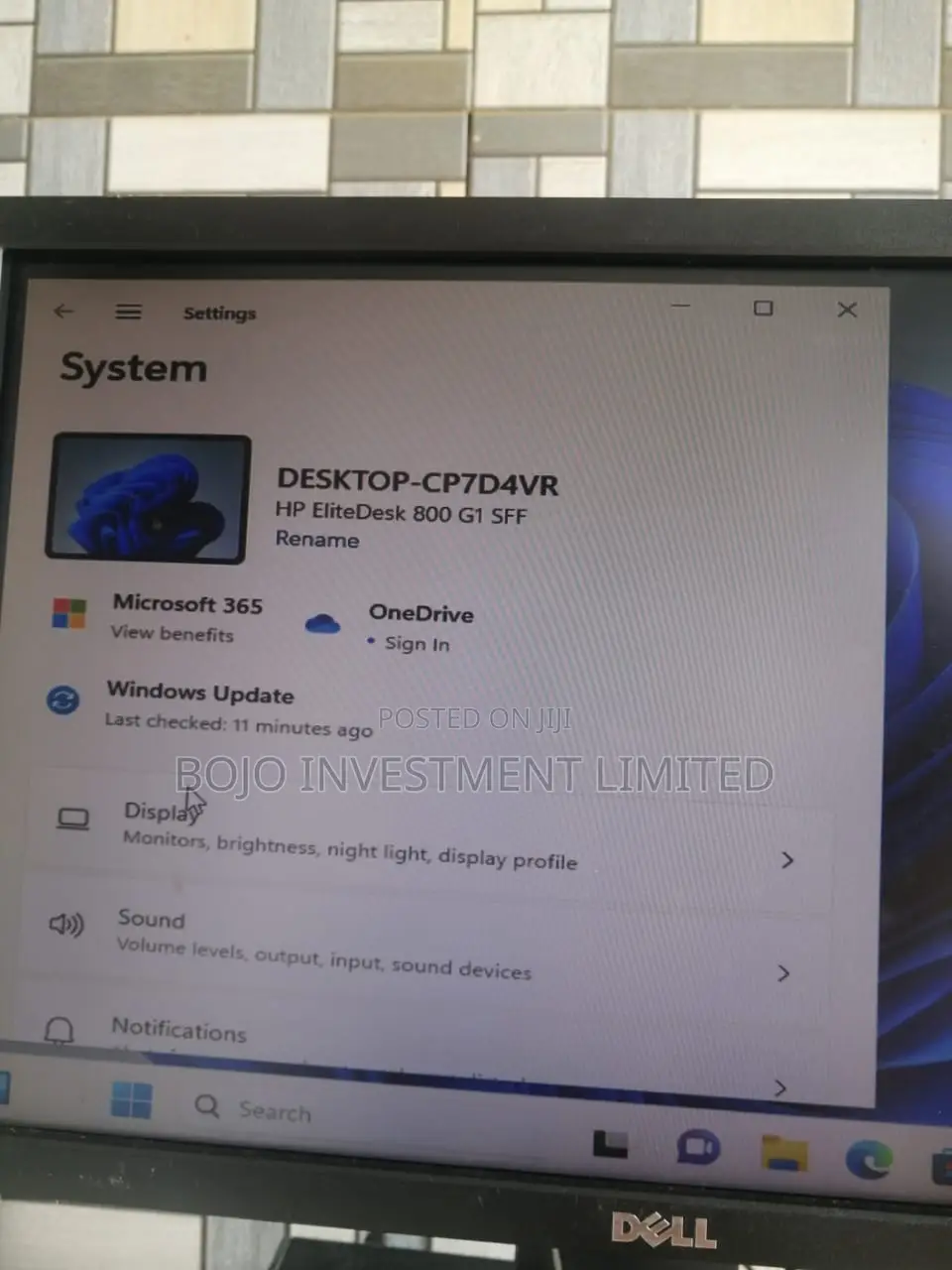Close the Settings window
952x1270 pixels.
pyautogui.click(x=847, y=310)
